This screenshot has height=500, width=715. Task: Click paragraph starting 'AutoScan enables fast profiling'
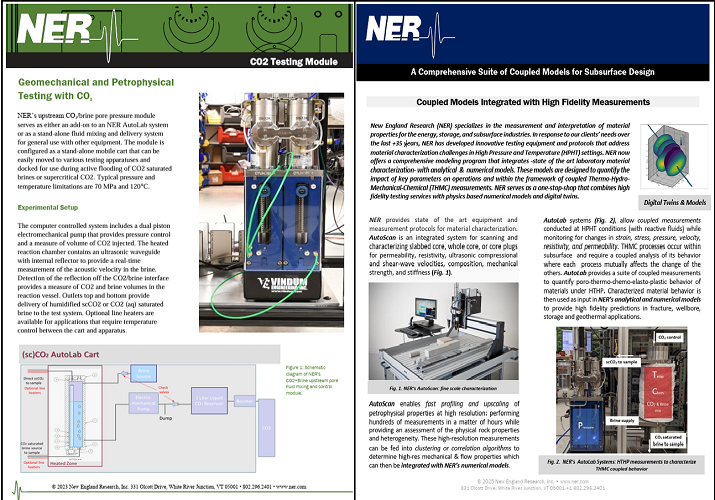click(x=444, y=434)
